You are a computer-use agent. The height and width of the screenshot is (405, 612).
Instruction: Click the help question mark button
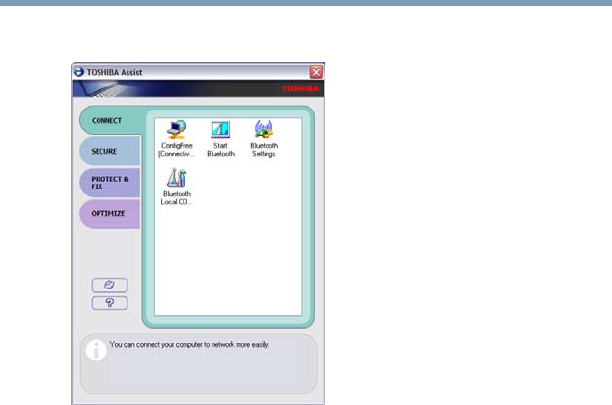point(110,303)
